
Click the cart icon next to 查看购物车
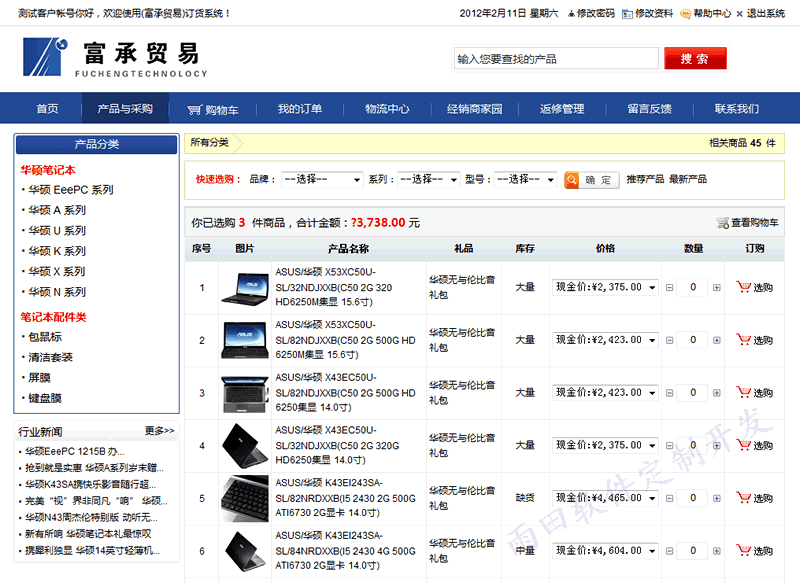pos(722,223)
